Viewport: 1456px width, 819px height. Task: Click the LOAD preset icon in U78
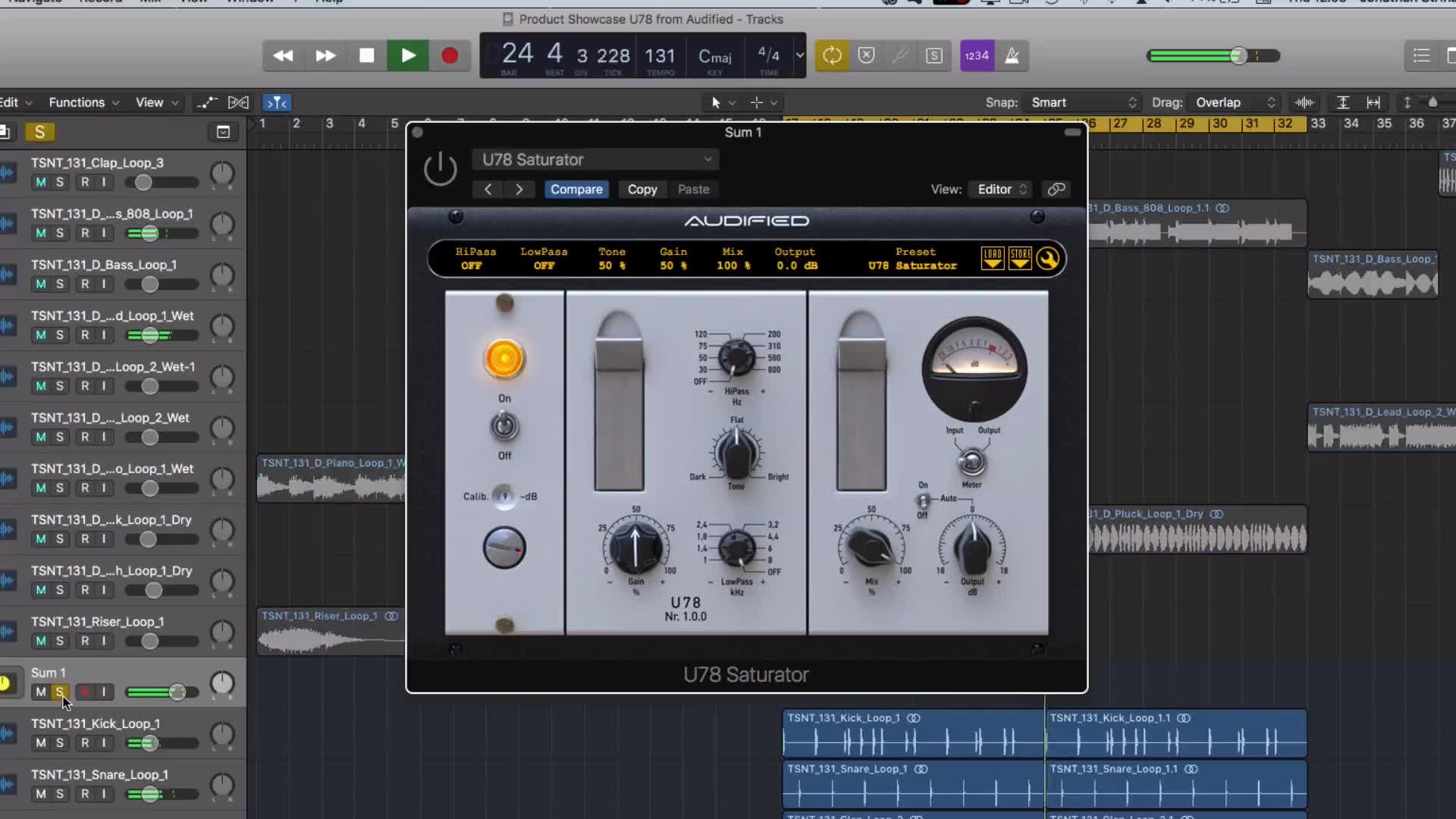[x=992, y=259]
